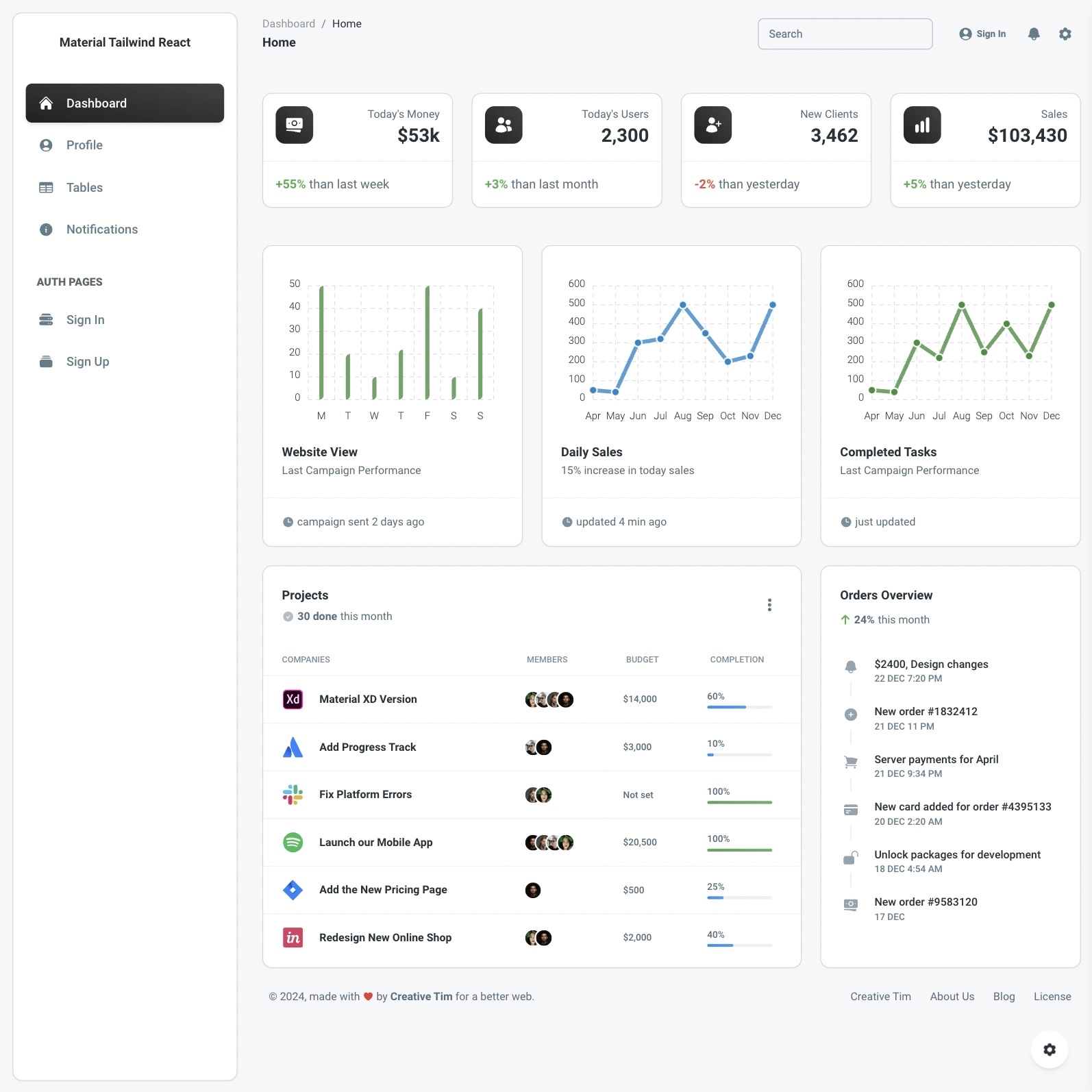Click the $14,000 budget cell
This screenshot has height=1092, width=1092.
[x=640, y=699]
